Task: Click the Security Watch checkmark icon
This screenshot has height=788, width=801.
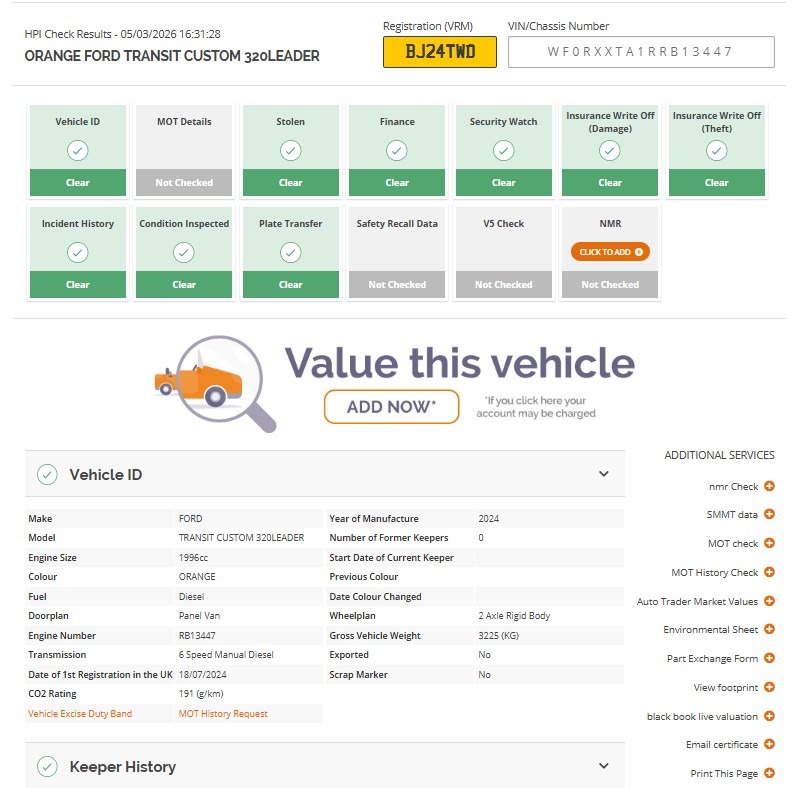Action: (x=503, y=151)
